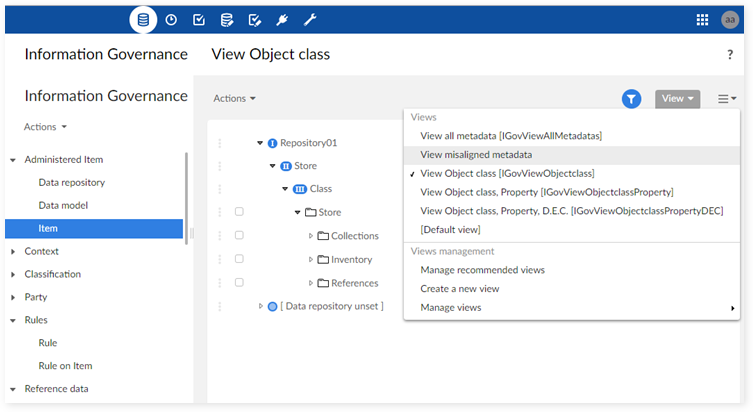753x412 pixels.
Task: Tick the checkbox beside the Store folder
Action: coord(239,212)
